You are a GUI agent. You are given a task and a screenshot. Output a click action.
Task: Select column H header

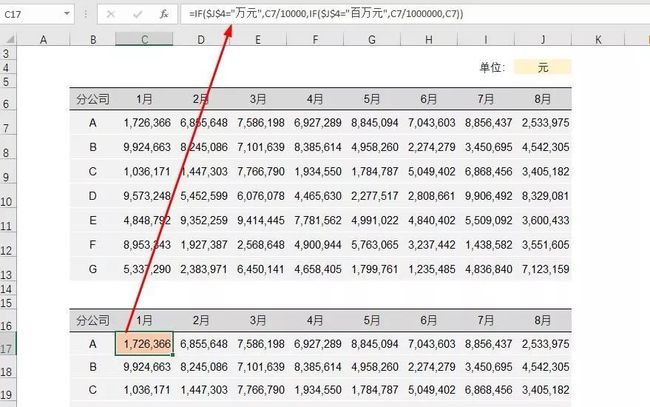pos(429,39)
